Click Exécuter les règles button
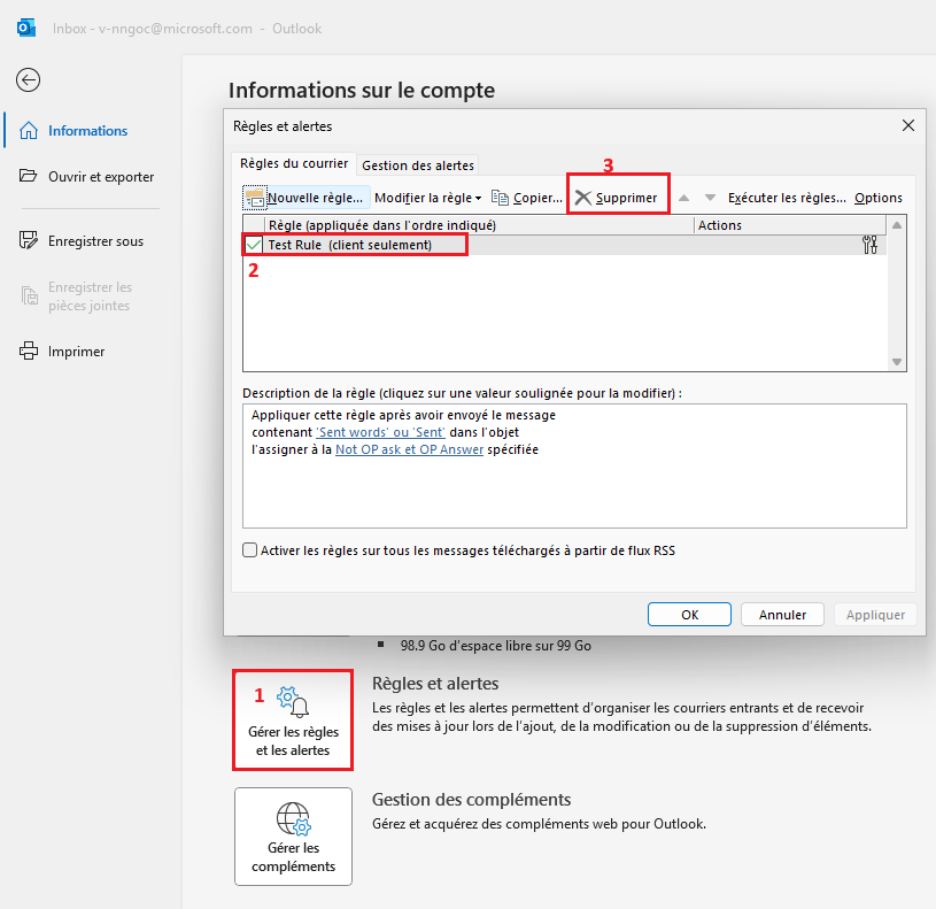Image resolution: width=936 pixels, height=909 pixels. (786, 198)
